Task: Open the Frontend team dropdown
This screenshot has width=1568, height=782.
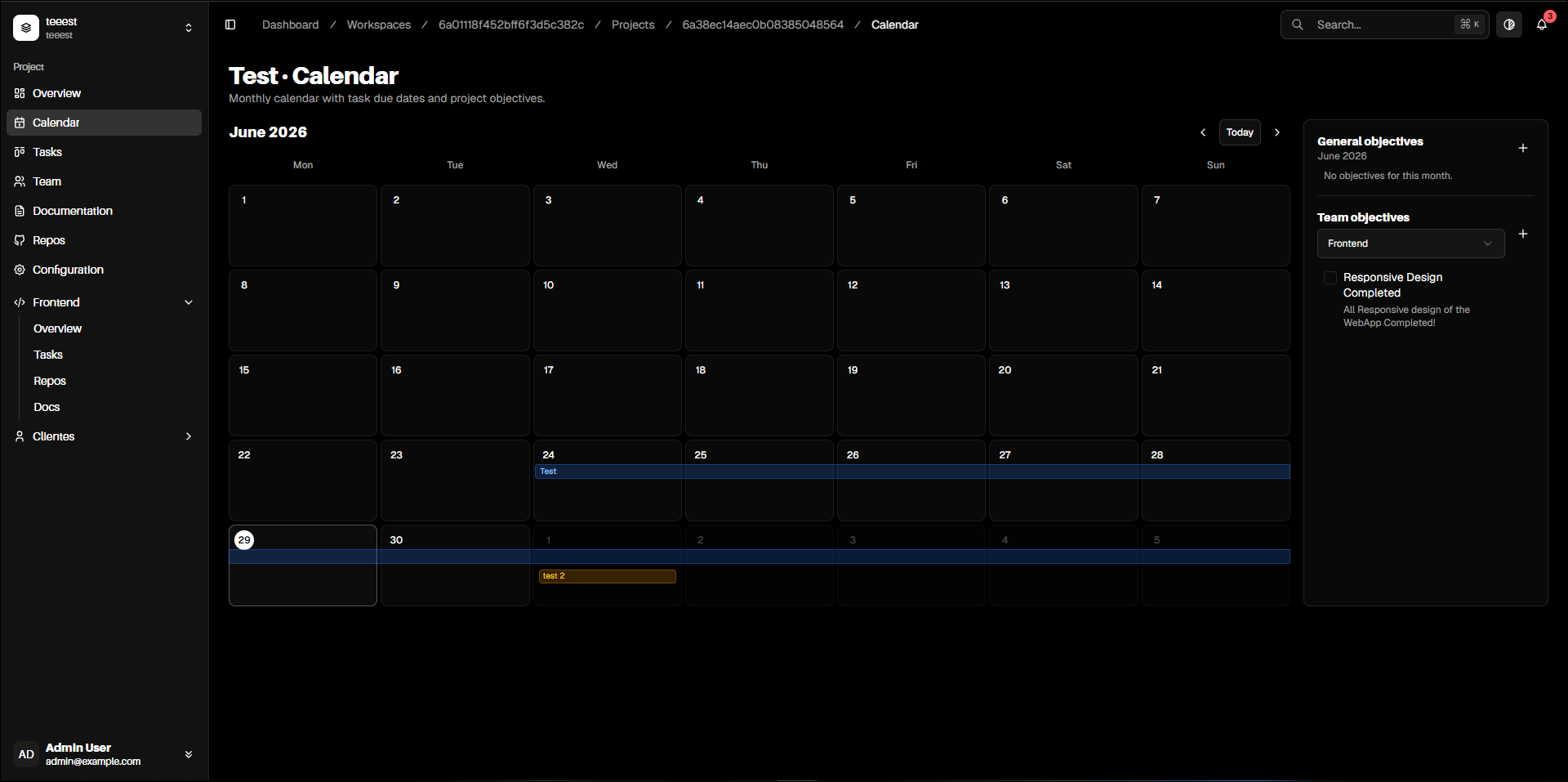Action: (1410, 244)
